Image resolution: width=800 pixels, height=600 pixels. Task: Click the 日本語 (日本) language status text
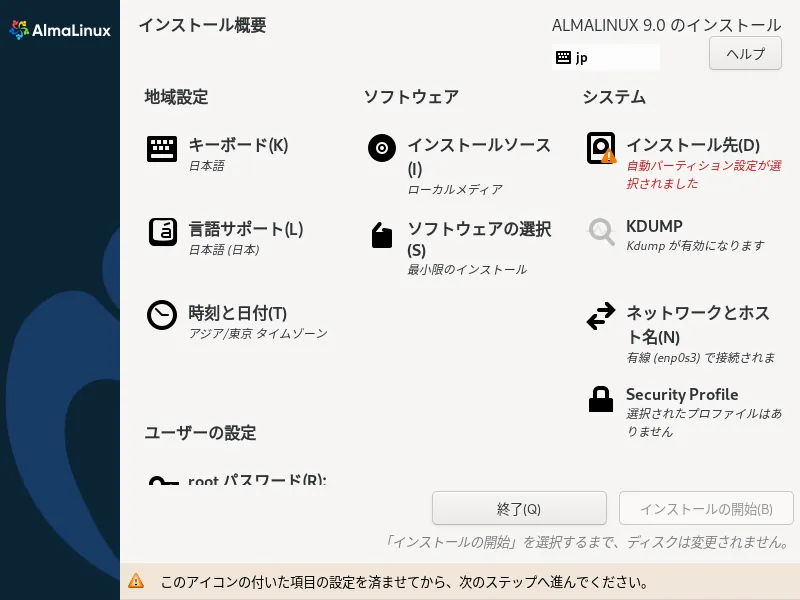point(224,250)
